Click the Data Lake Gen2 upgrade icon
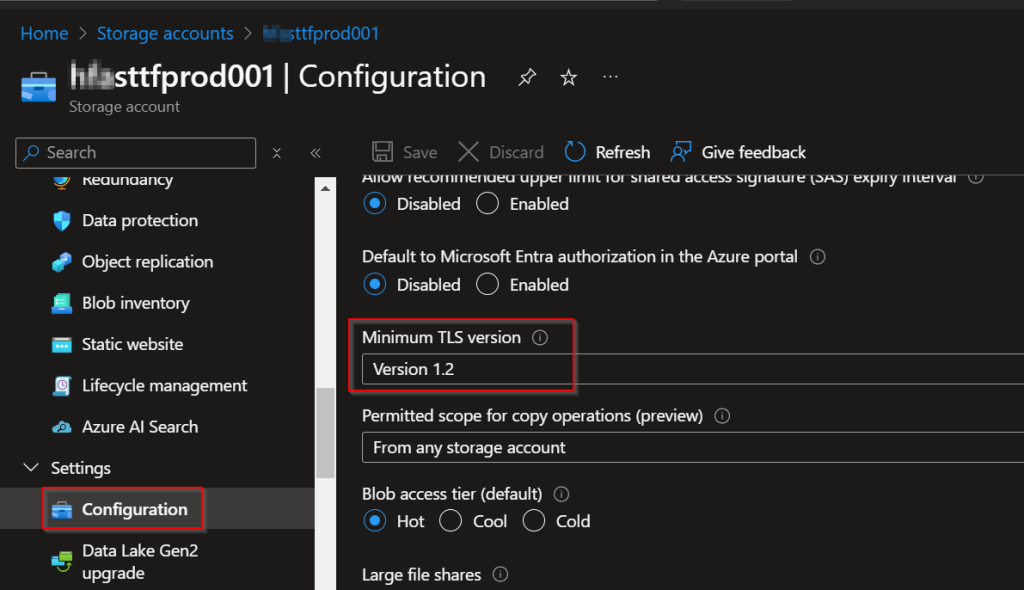The image size is (1024, 590). coord(62,561)
